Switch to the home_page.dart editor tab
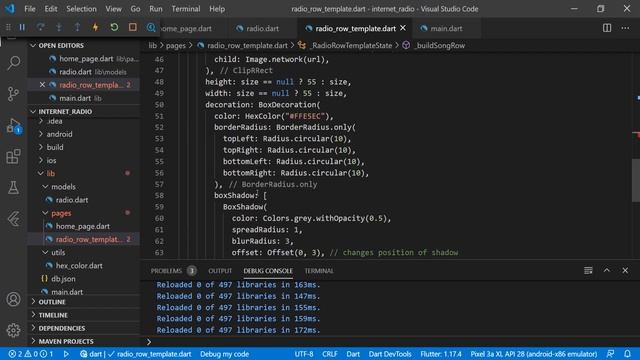The height and width of the screenshot is (360, 640). (x=186, y=28)
